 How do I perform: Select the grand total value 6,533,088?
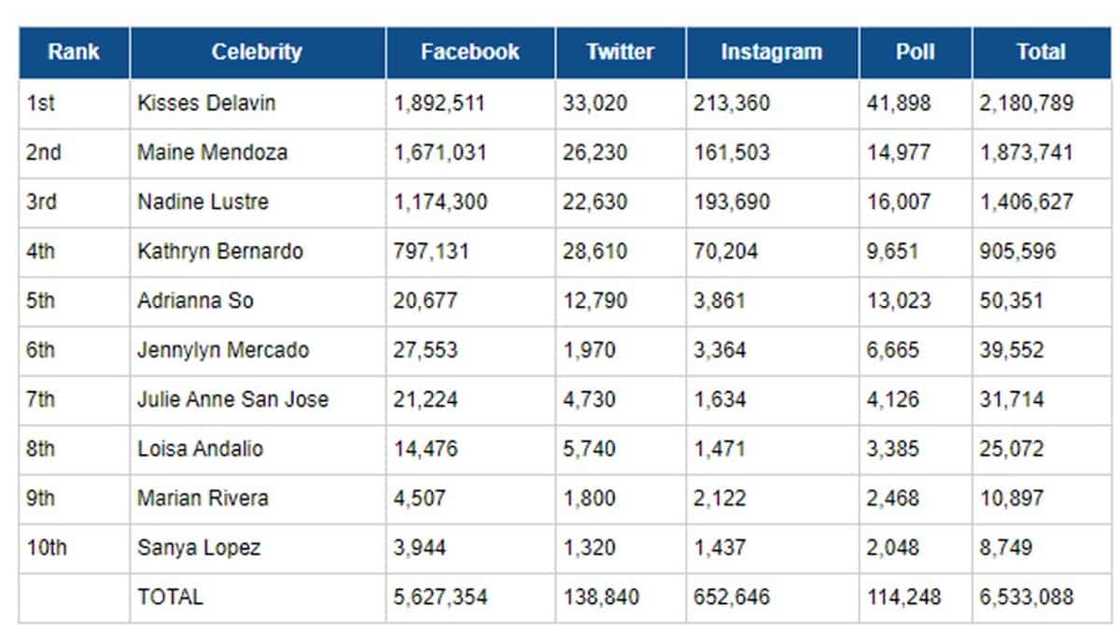click(1027, 597)
